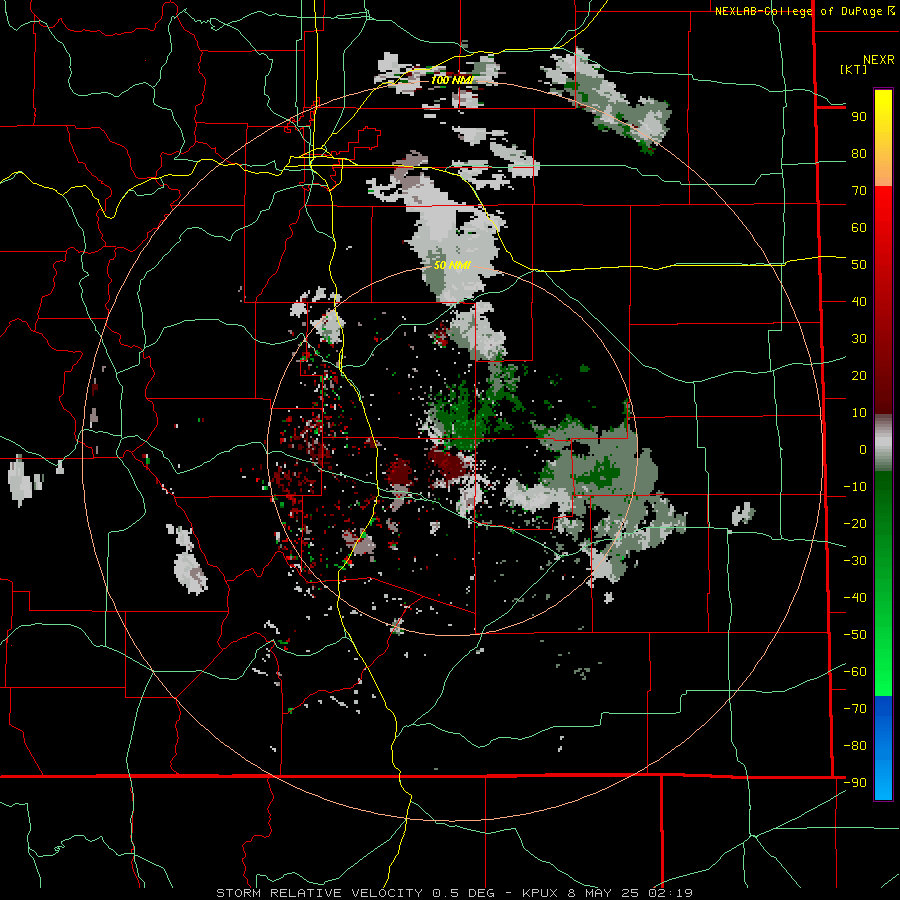Viewport: 900px width, 900px height.
Task: Select the 0 value on the velocity scale
Action: (863, 450)
